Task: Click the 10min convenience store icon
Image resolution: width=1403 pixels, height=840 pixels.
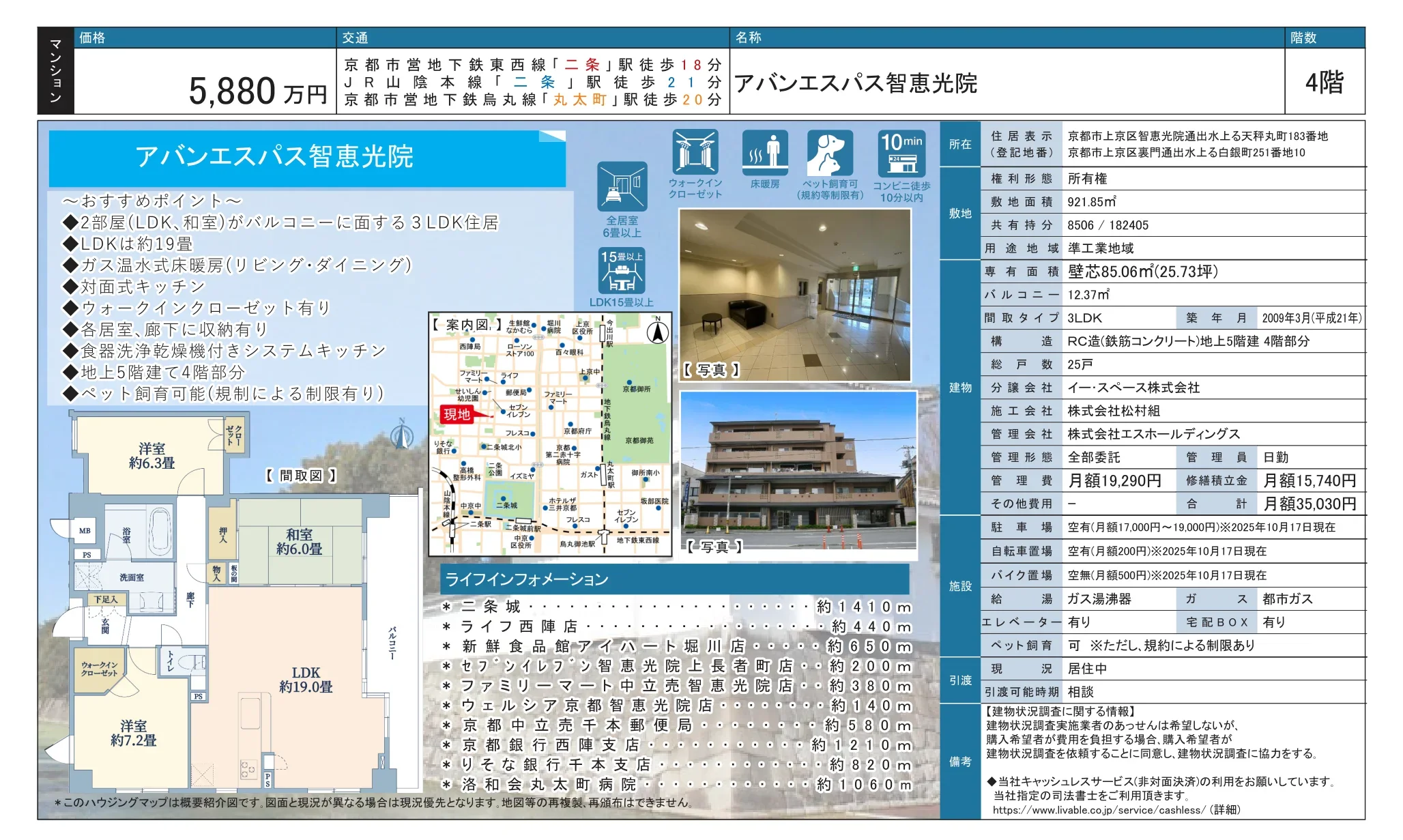Action: coord(901,154)
